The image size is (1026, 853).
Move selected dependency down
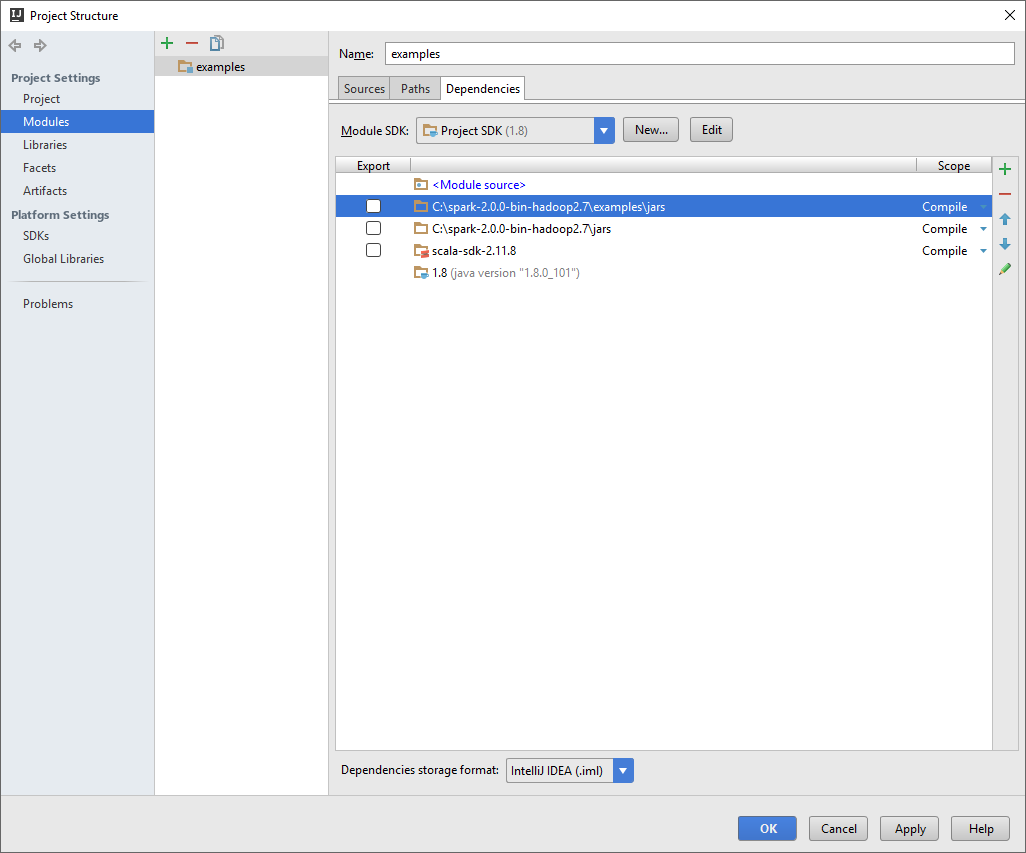click(x=1005, y=244)
